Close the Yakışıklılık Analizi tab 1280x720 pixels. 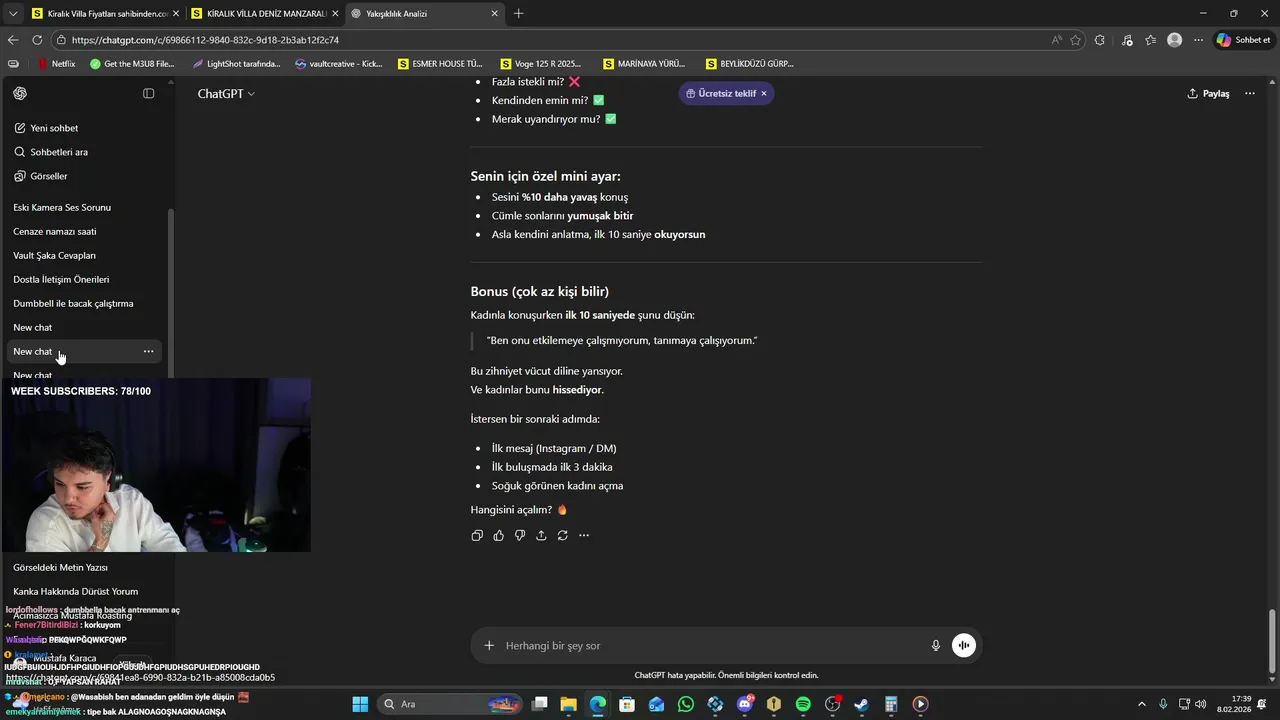[x=494, y=13]
